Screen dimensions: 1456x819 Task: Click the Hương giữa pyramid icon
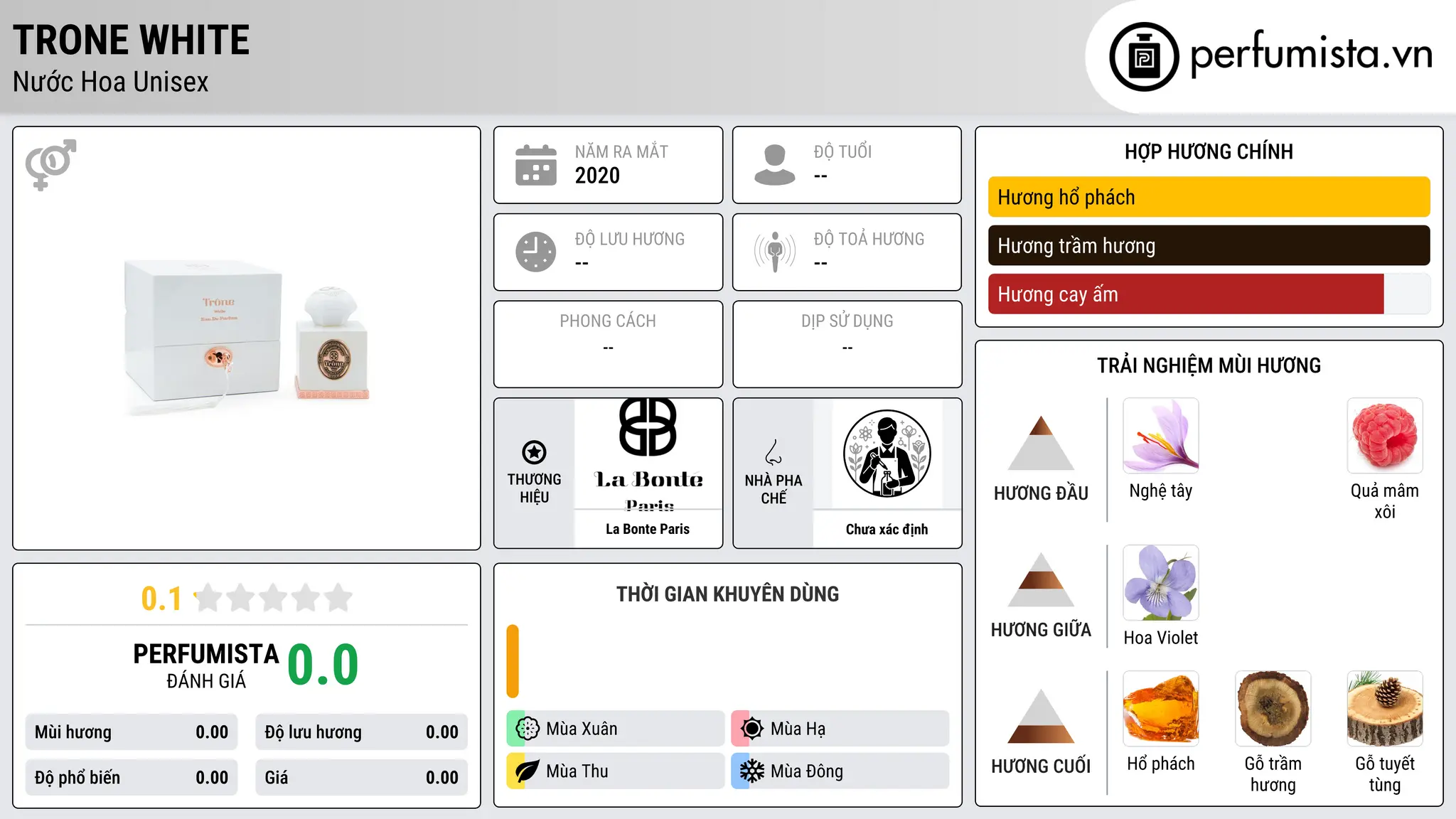click(x=1041, y=579)
